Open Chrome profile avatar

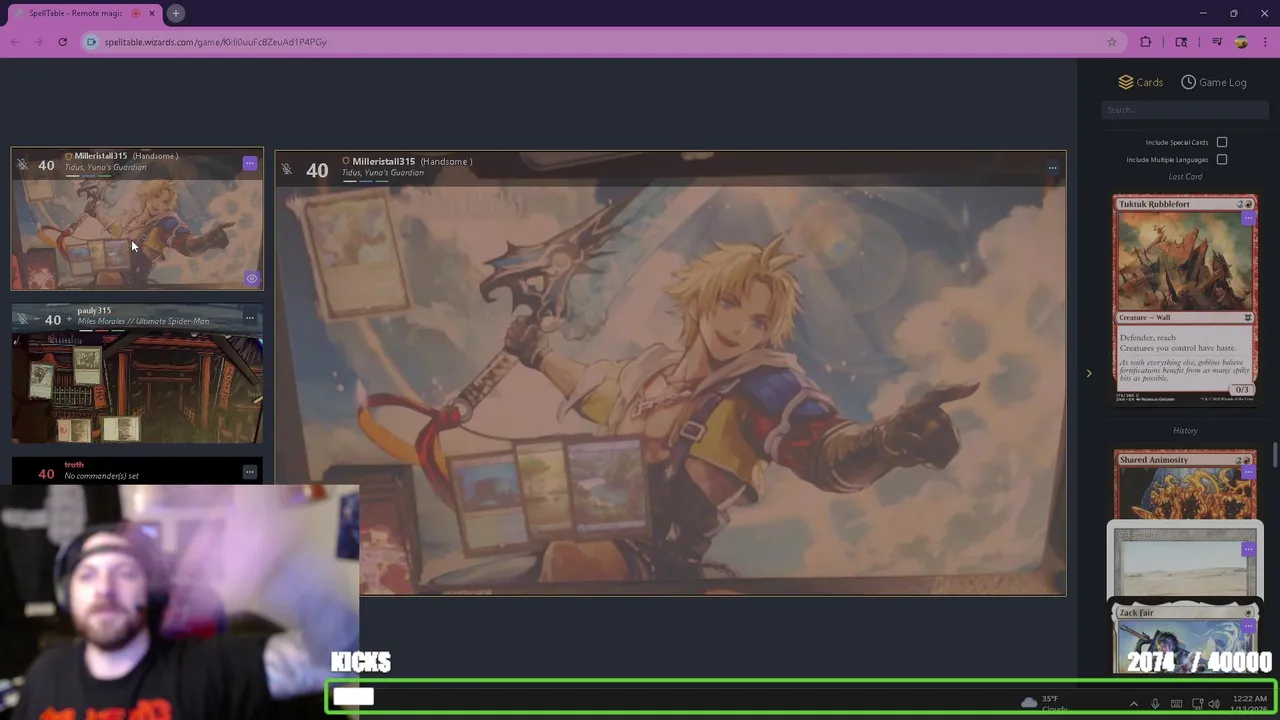pyautogui.click(x=1241, y=42)
